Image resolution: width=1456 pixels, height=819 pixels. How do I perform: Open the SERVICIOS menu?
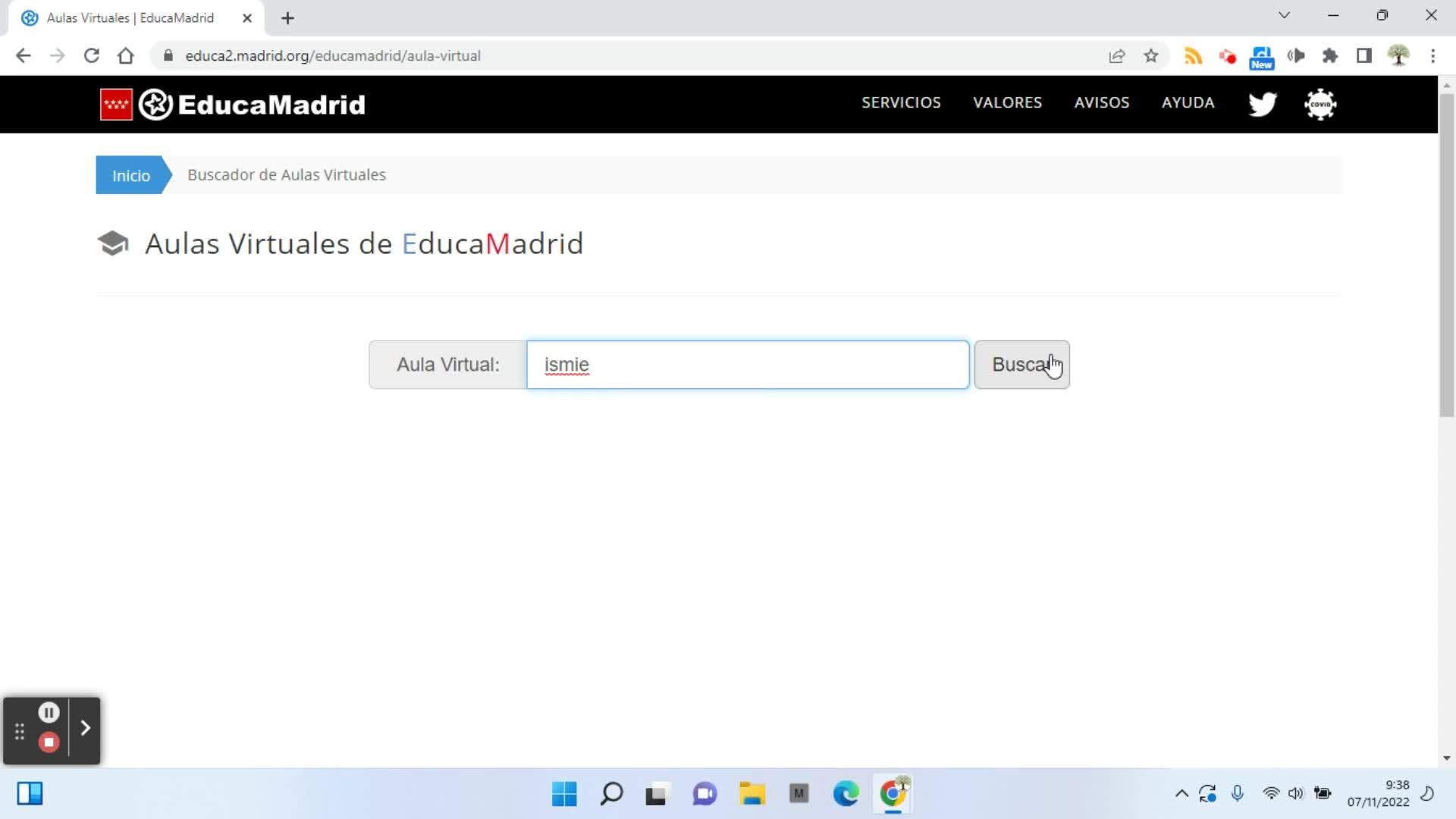point(901,102)
